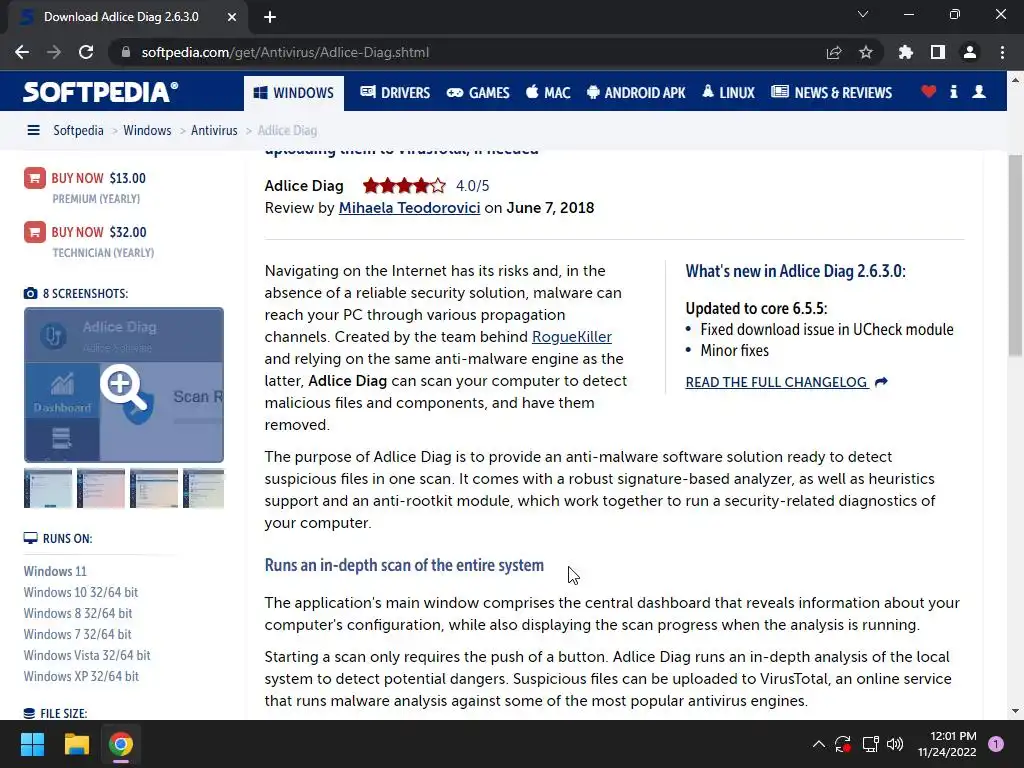1024x768 pixels.
Task: Click the Chrome taskbar icon
Action: [x=121, y=744]
